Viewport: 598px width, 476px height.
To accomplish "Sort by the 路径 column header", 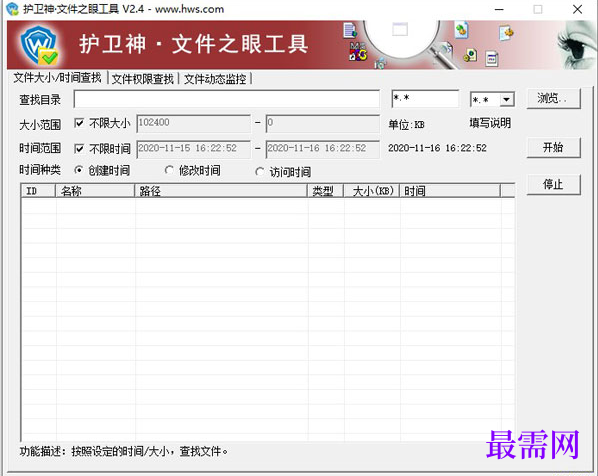I will pos(221,191).
